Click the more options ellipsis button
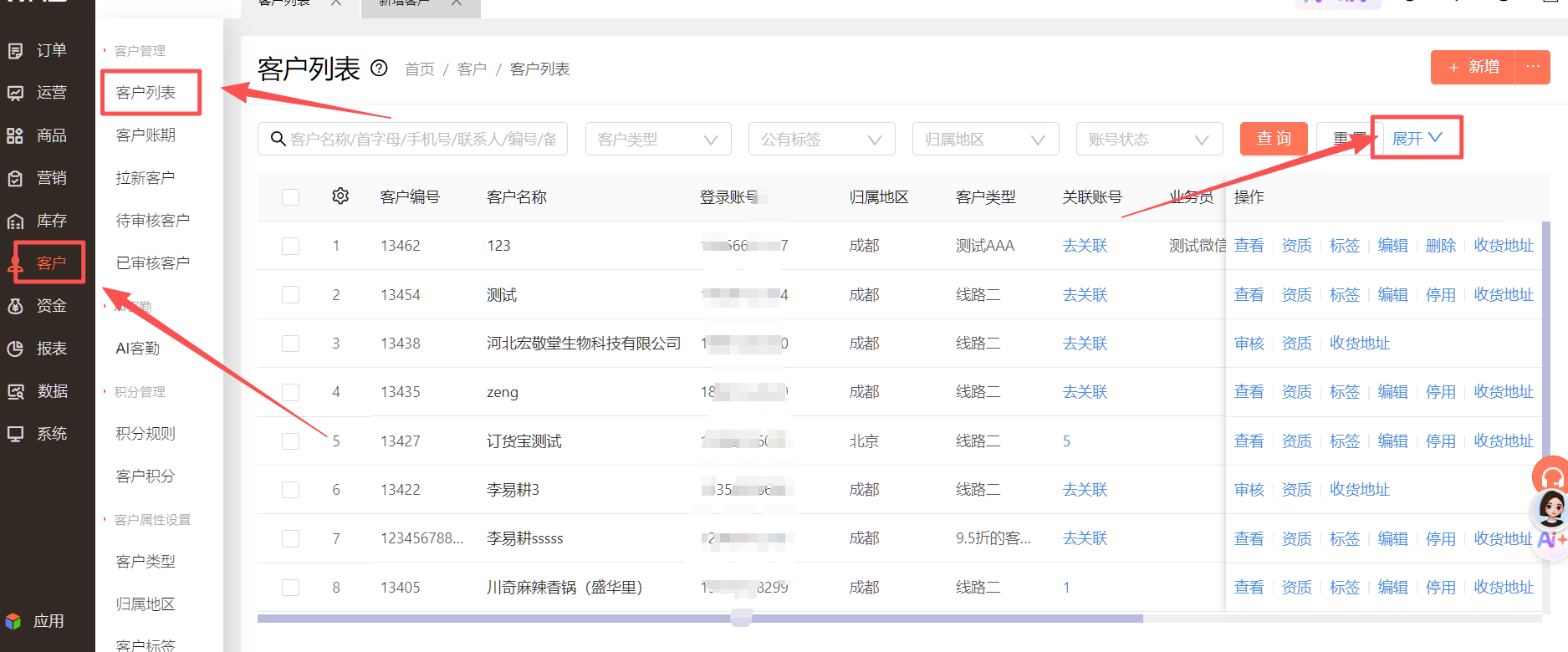 pyautogui.click(x=1533, y=67)
